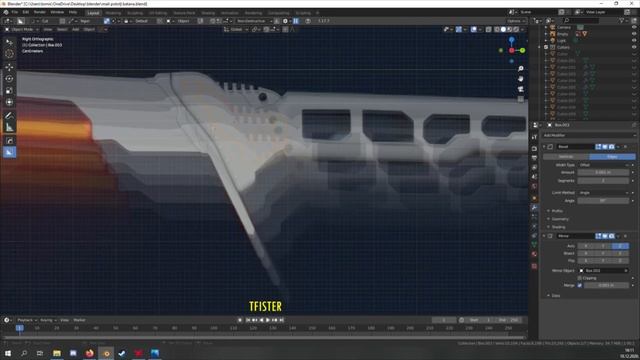Select Edges mode in Bevel modifier
This screenshot has width=640, height=360.
pos(612,157)
